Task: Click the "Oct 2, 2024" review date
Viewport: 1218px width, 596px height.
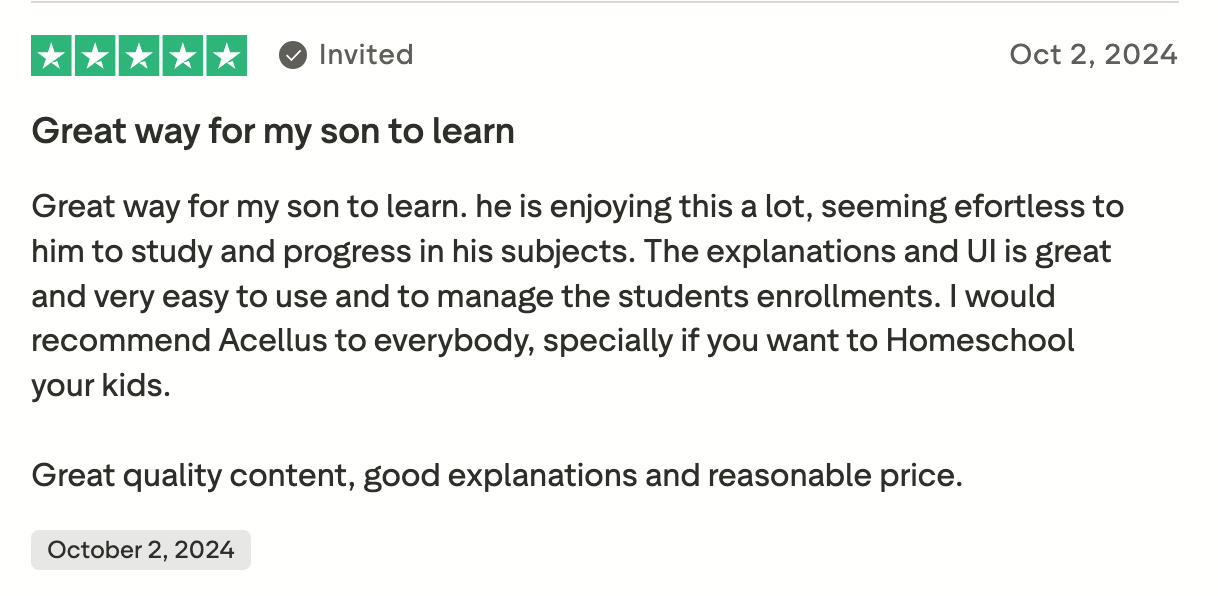Action: tap(1093, 54)
